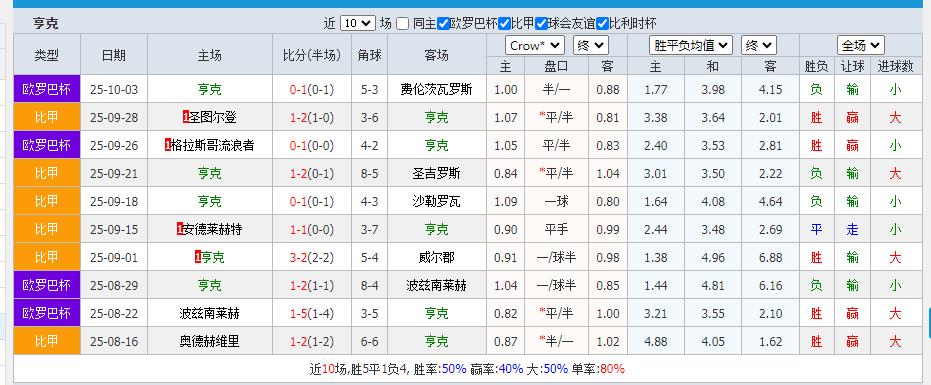Click the 类型 column header
Viewport: 931px width, 385px height.
click(46, 55)
